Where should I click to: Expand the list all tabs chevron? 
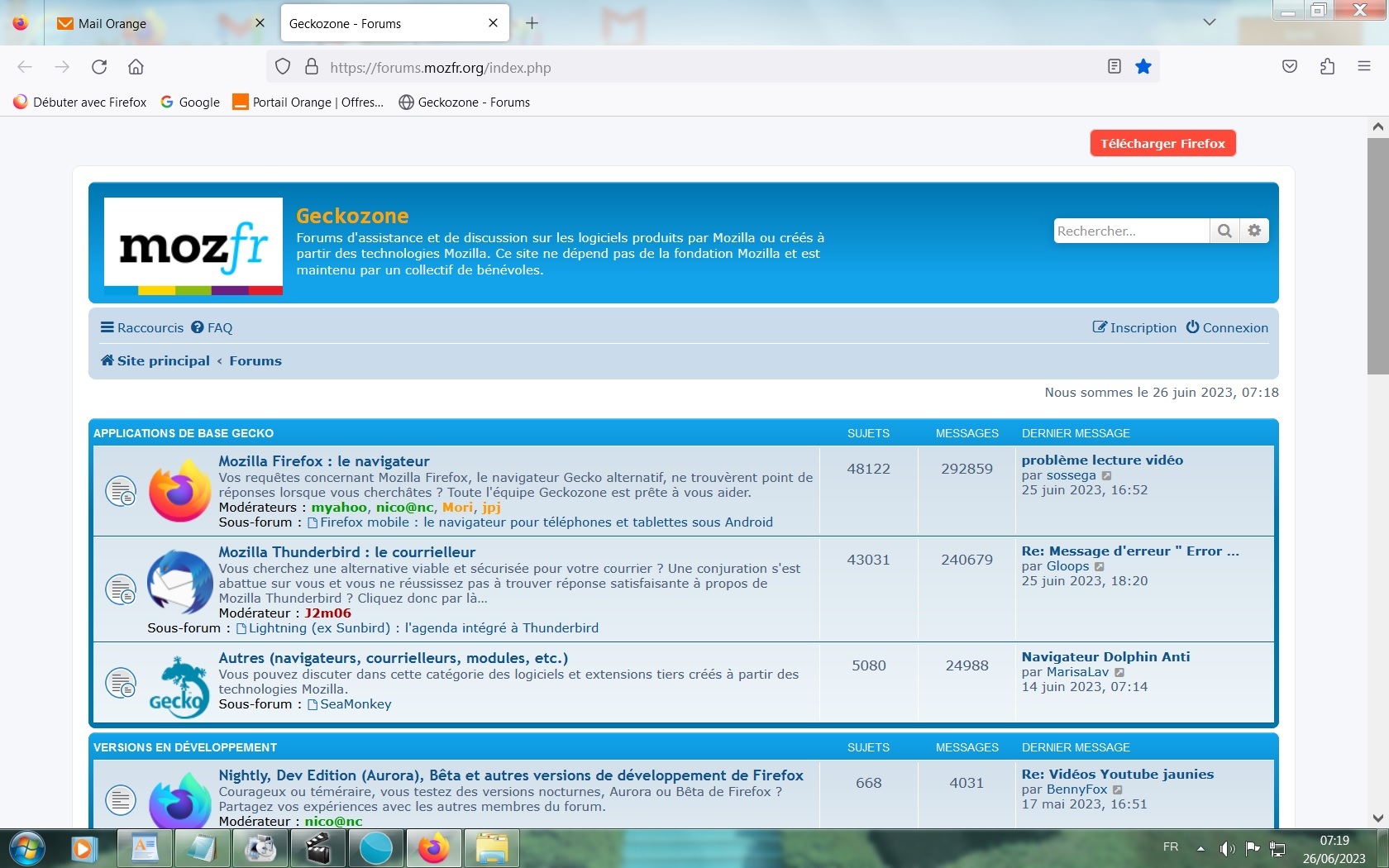coord(1210,22)
